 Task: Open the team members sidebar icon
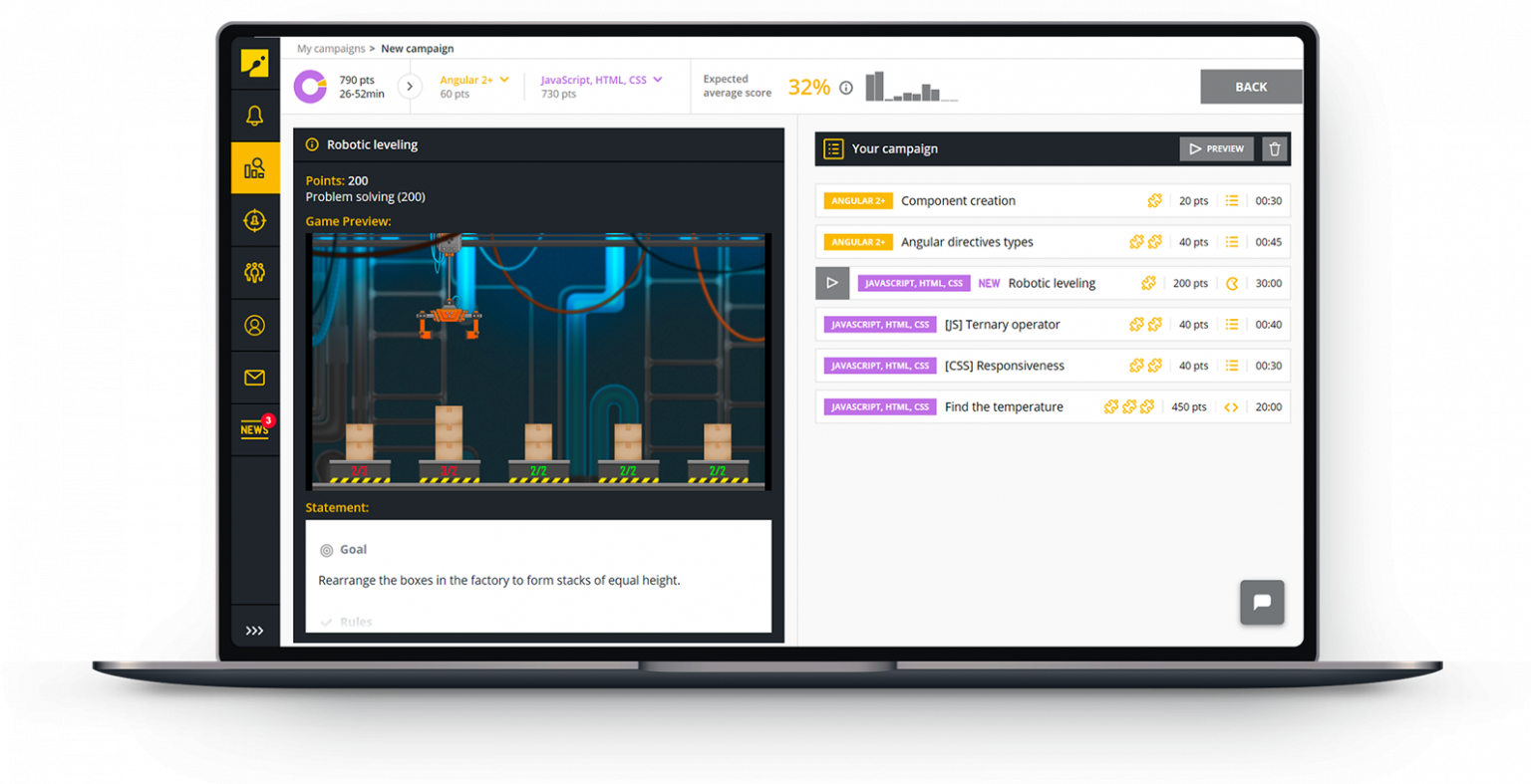pyautogui.click(x=254, y=272)
